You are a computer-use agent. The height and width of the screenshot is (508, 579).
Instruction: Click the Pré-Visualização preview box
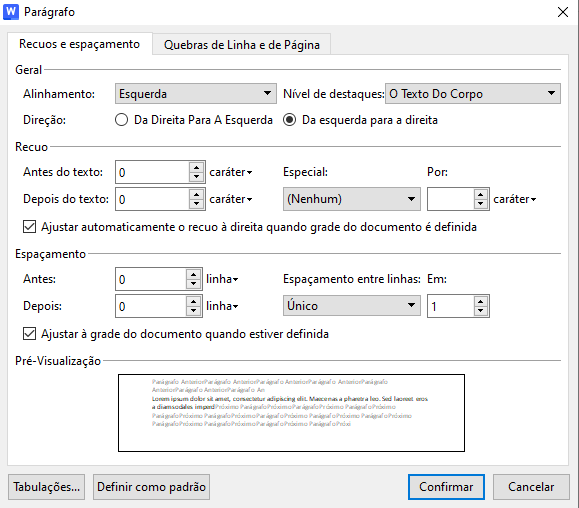(x=291, y=413)
